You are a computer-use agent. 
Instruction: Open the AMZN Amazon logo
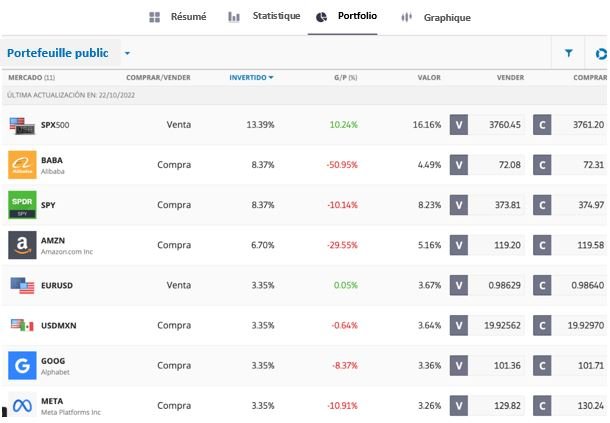[x=22, y=245]
